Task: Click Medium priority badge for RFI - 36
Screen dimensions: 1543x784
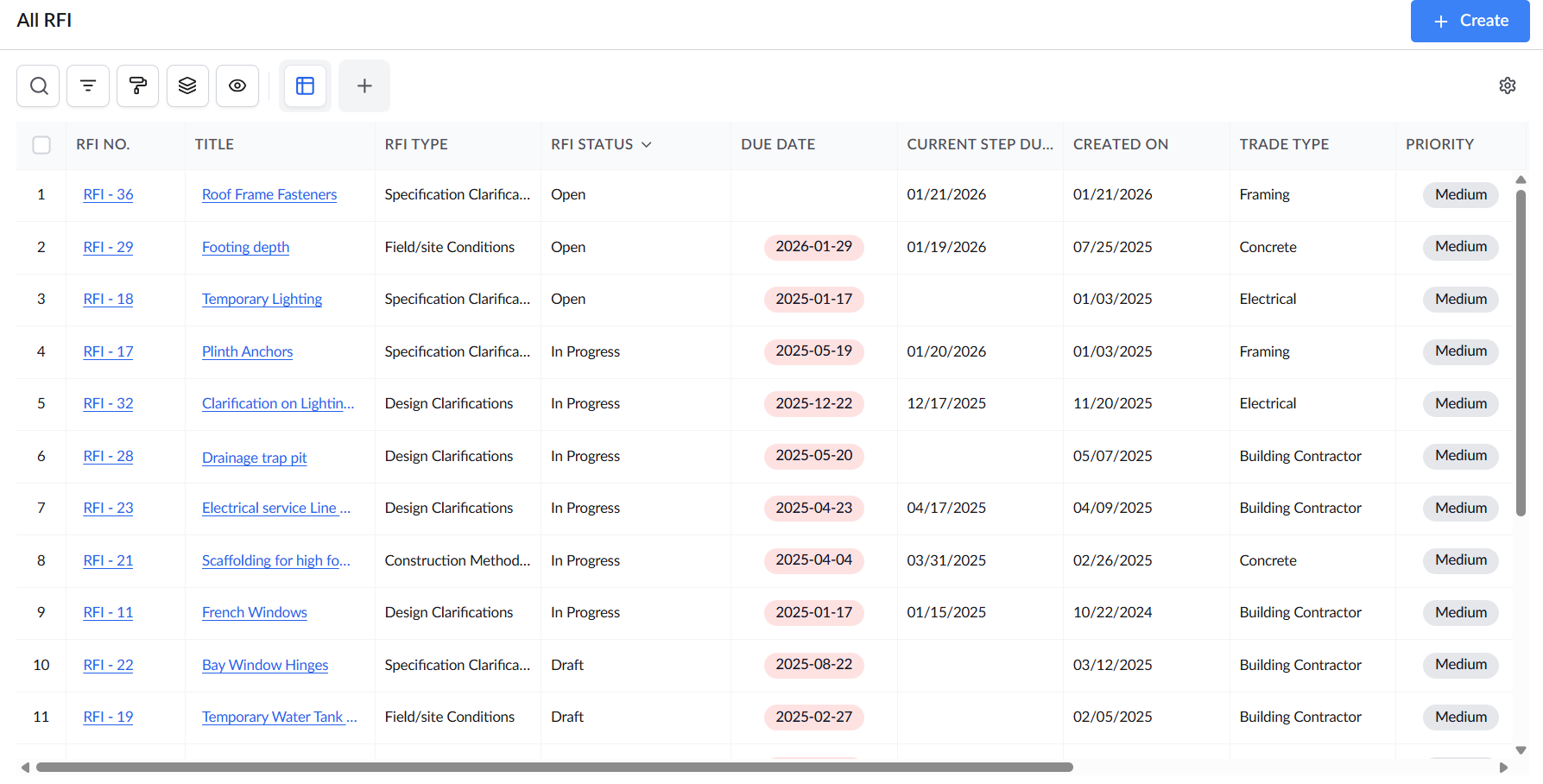Action: [1461, 194]
